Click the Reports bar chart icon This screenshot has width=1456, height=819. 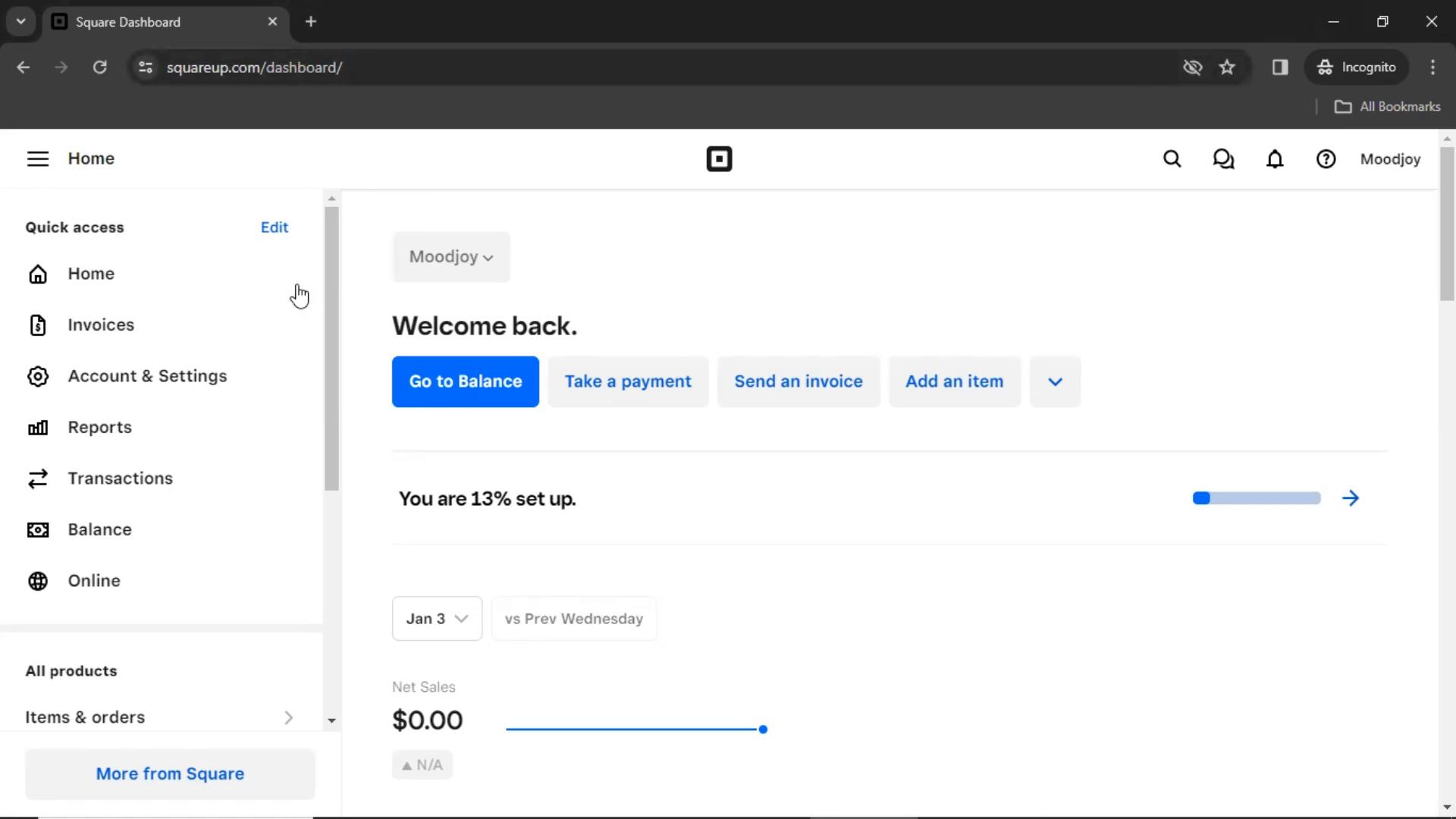point(37,427)
